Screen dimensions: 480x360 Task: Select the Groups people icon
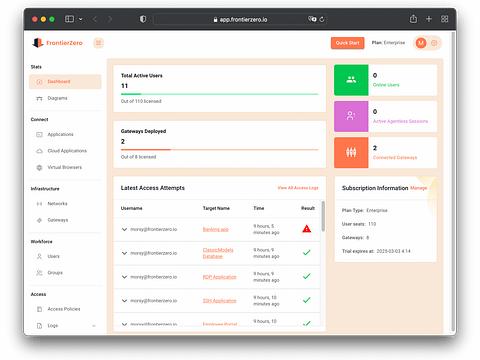[x=39, y=273]
